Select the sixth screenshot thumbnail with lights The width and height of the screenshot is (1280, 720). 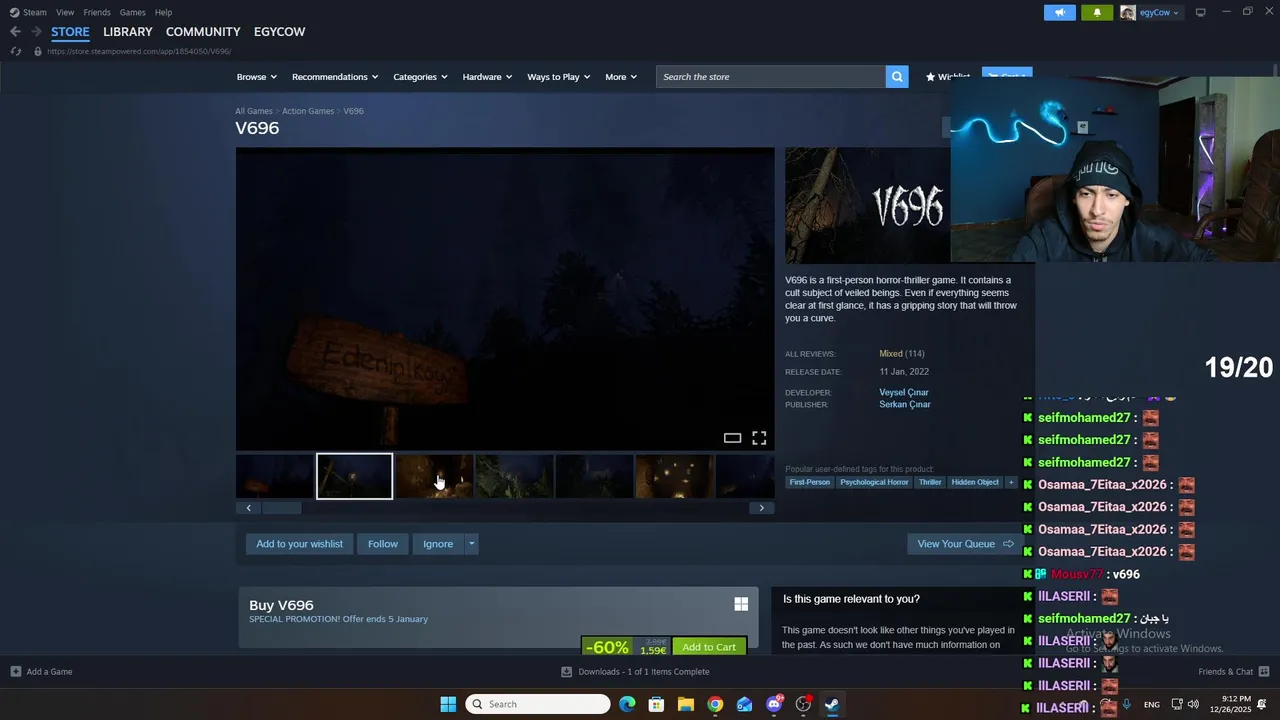(674, 476)
